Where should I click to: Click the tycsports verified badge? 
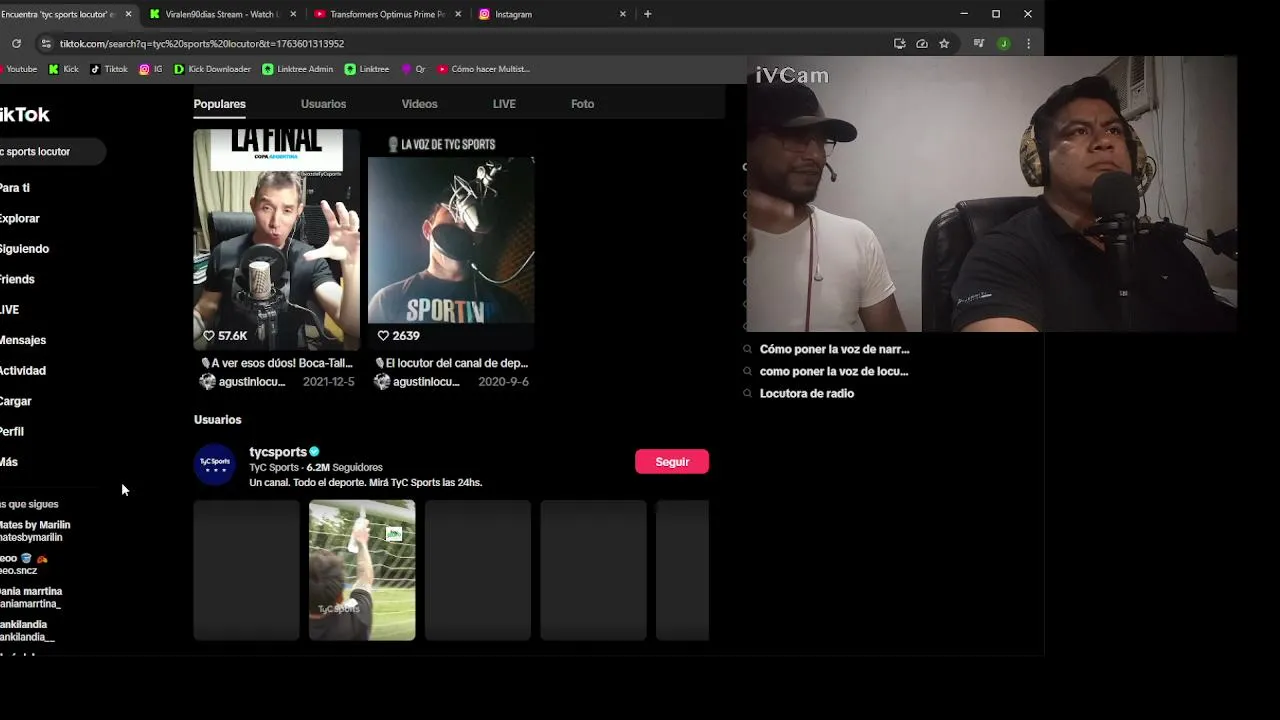tap(314, 452)
